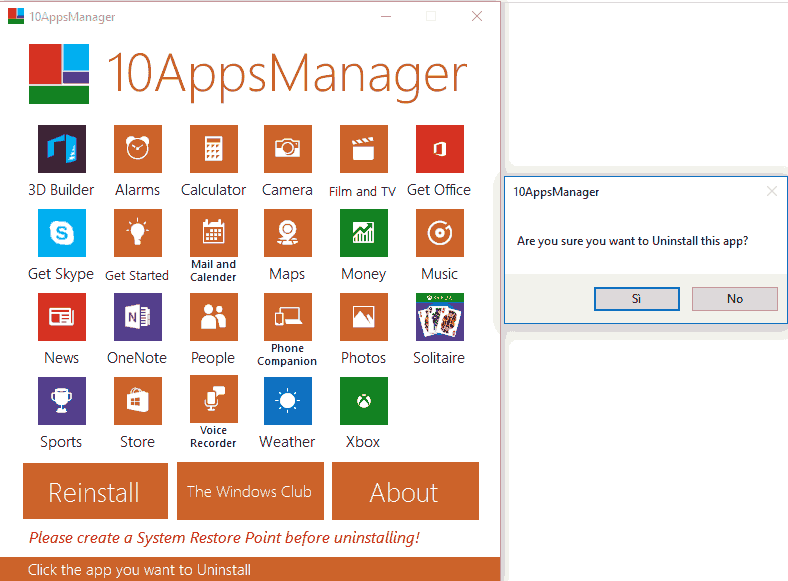Click the 10AppsManager title bar logo icon
The width and height of the screenshot is (788, 581).
[x=16, y=16]
